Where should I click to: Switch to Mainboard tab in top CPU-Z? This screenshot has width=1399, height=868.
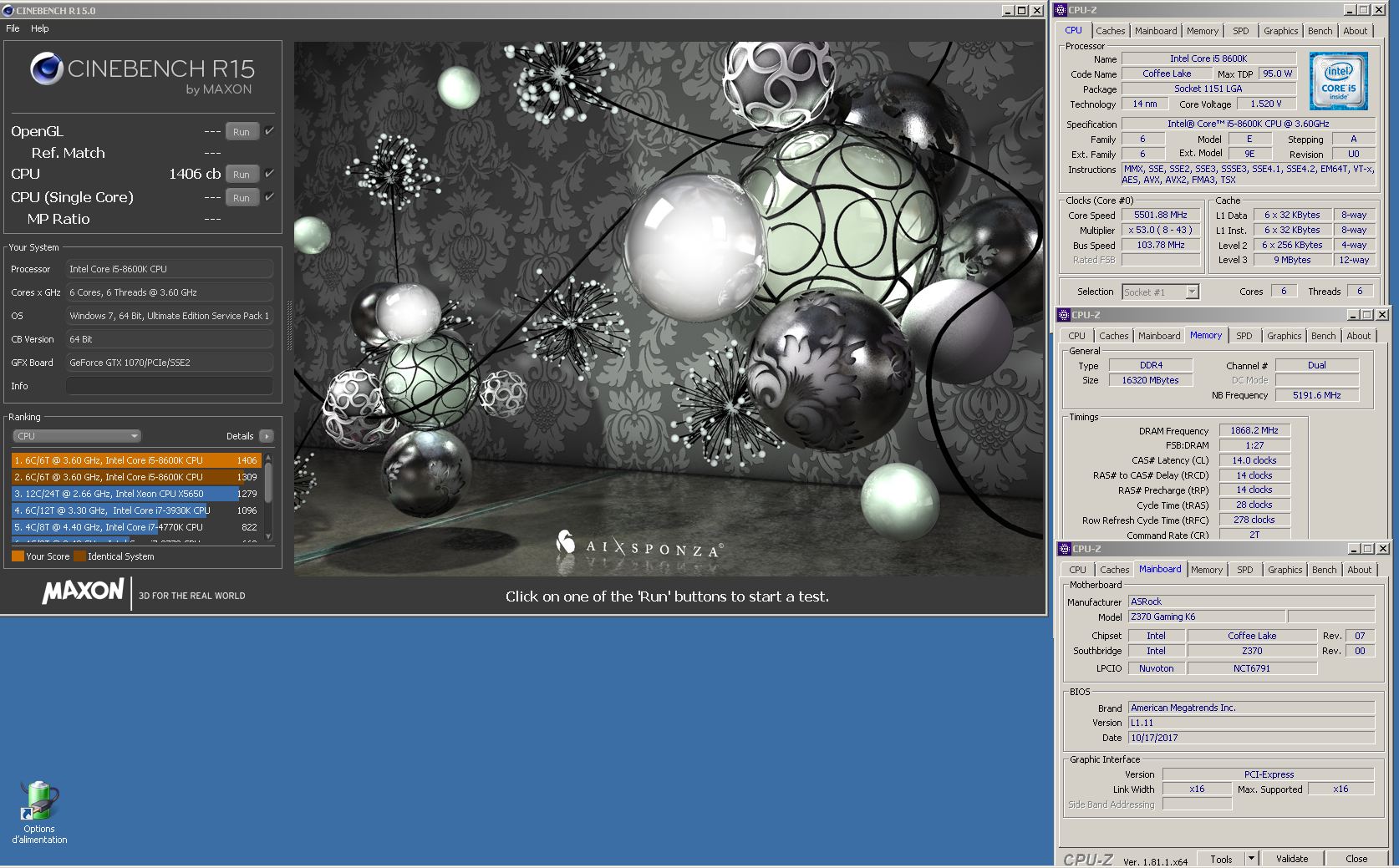pyautogui.click(x=1156, y=31)
